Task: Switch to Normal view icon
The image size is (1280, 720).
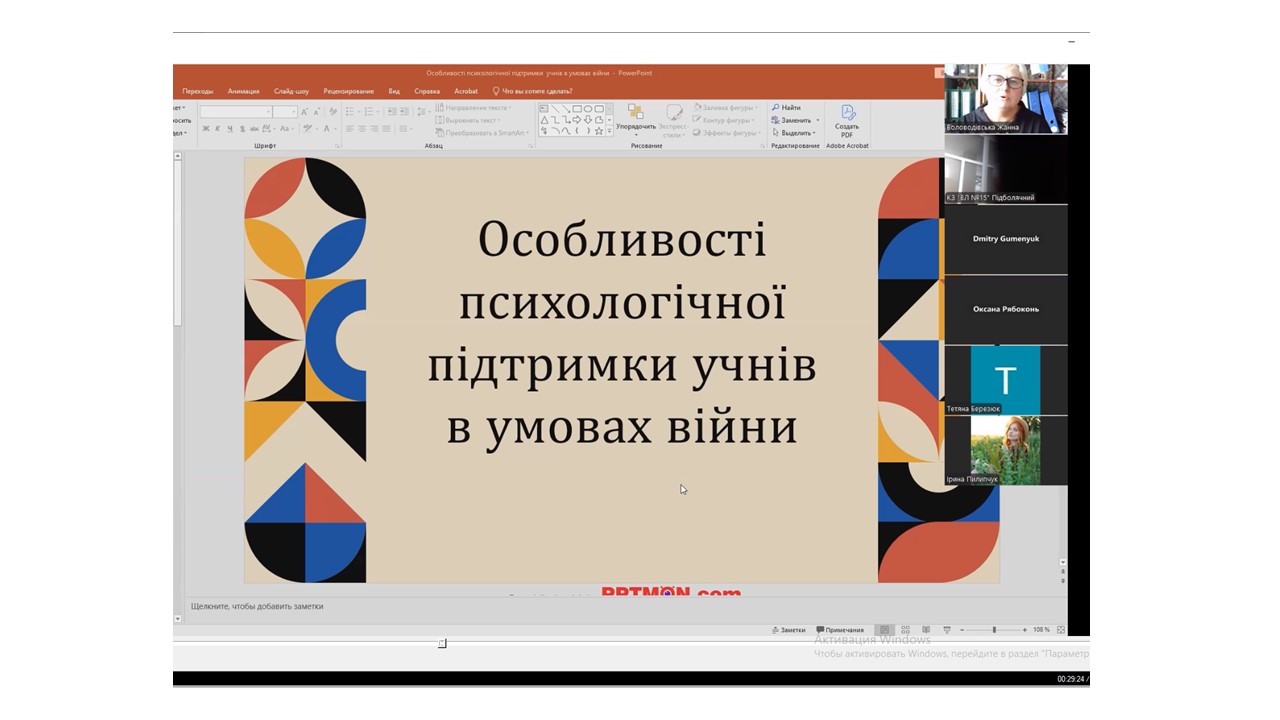Action: coord(885,630)
